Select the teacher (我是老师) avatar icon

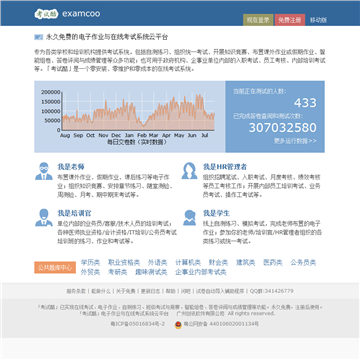pos(44,171)
